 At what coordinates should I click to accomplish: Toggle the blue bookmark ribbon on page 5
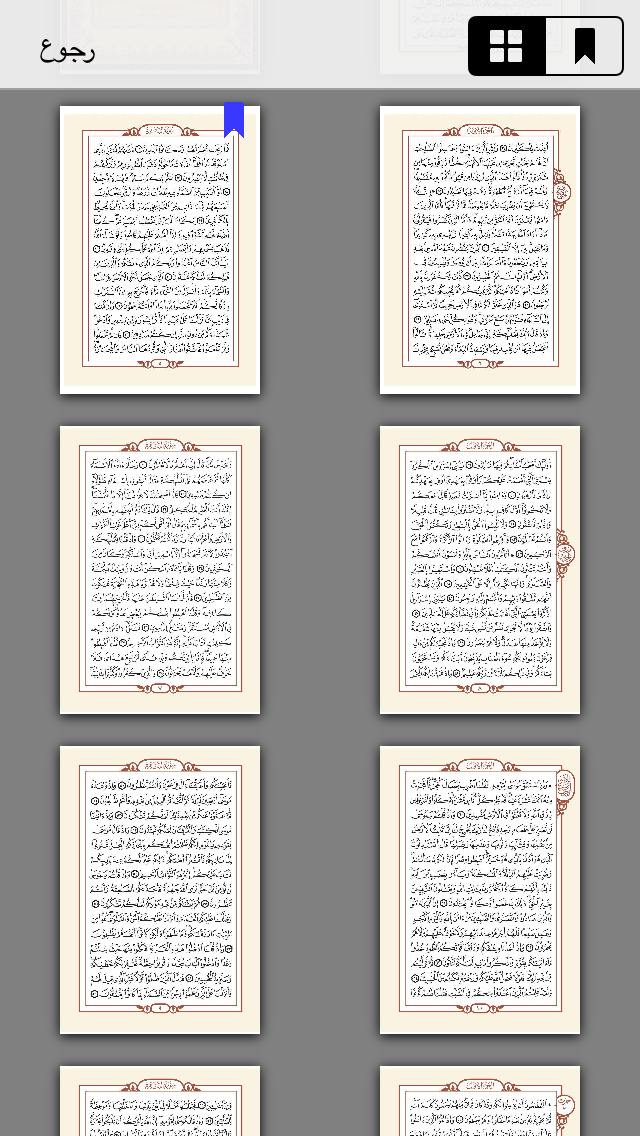coord(234,120)
